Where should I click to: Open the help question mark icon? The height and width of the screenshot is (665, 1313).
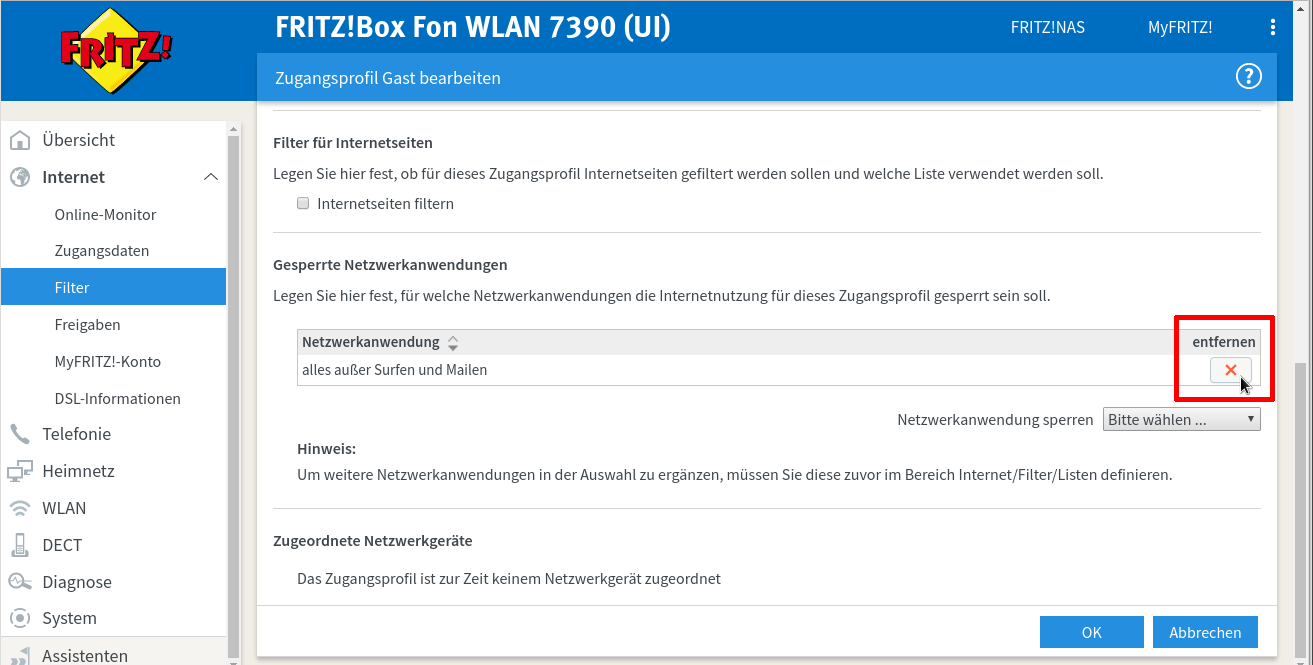(1248, 77)
